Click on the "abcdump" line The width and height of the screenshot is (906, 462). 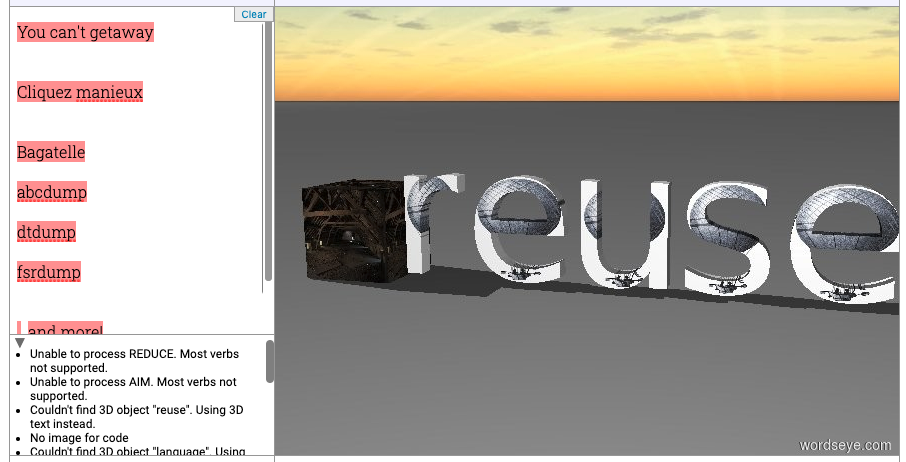click(52, 192)
